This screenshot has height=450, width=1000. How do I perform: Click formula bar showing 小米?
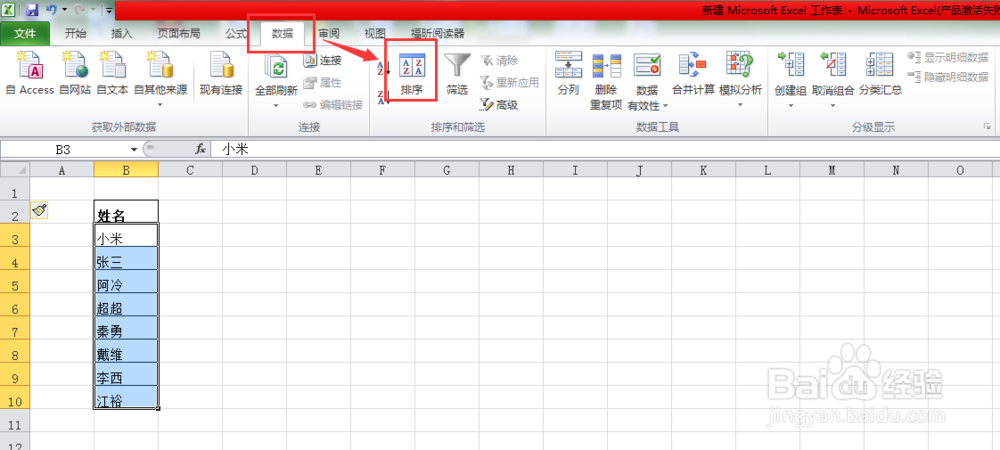pos(605,149)
